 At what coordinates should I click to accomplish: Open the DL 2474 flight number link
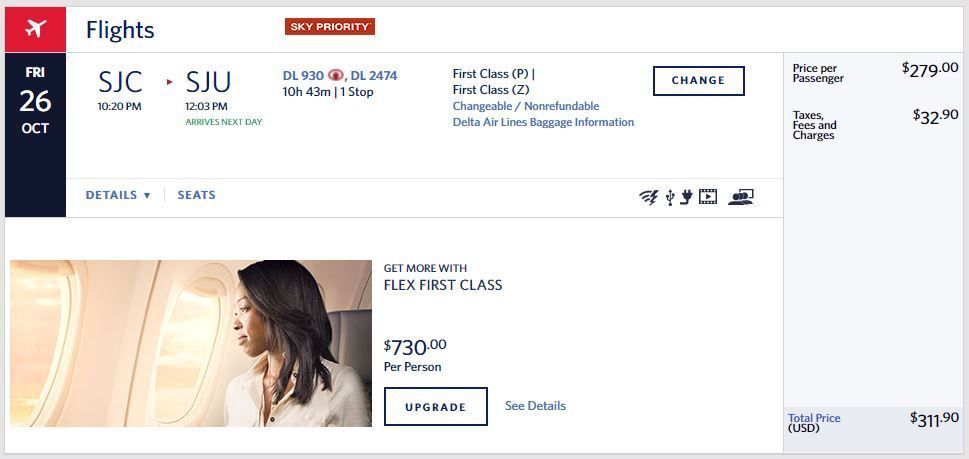(374, 75)
